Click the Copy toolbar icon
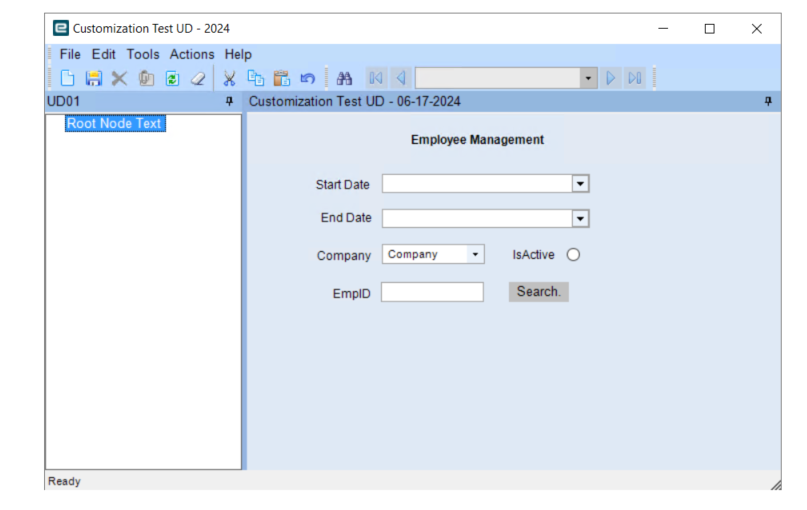This screenshot has height=510, width=807. [256, 78]
